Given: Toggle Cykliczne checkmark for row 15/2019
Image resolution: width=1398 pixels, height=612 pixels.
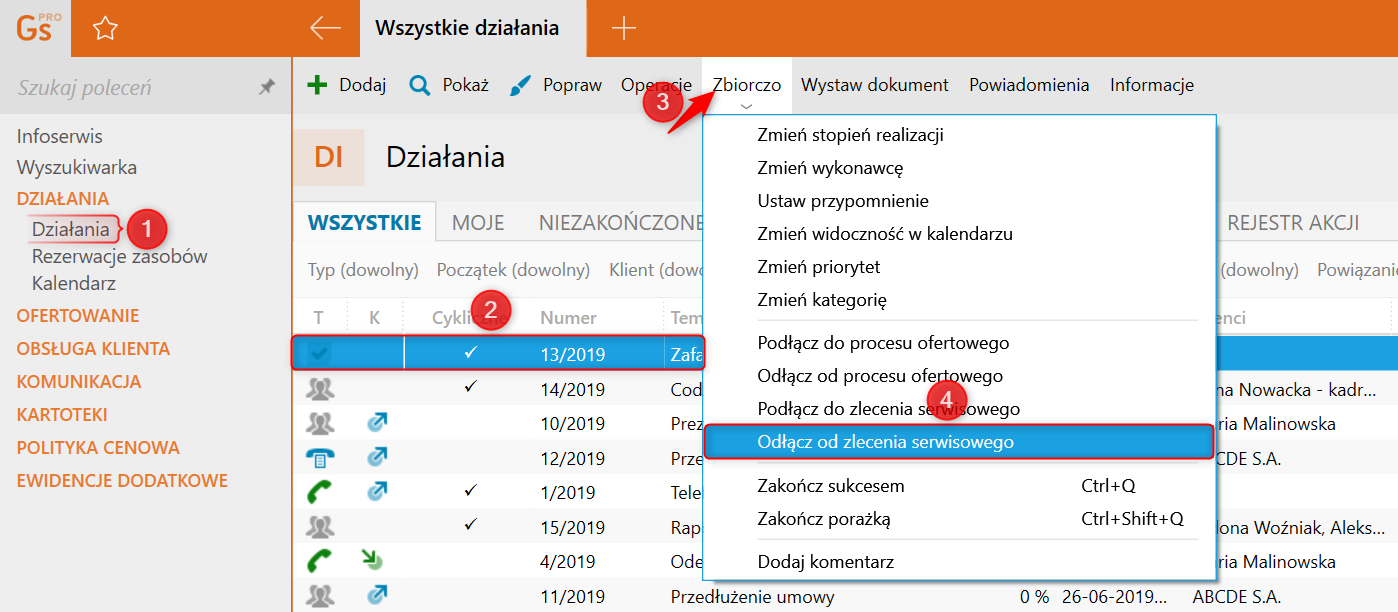Looking at the screenshot, I should click(x=472, y=524).
